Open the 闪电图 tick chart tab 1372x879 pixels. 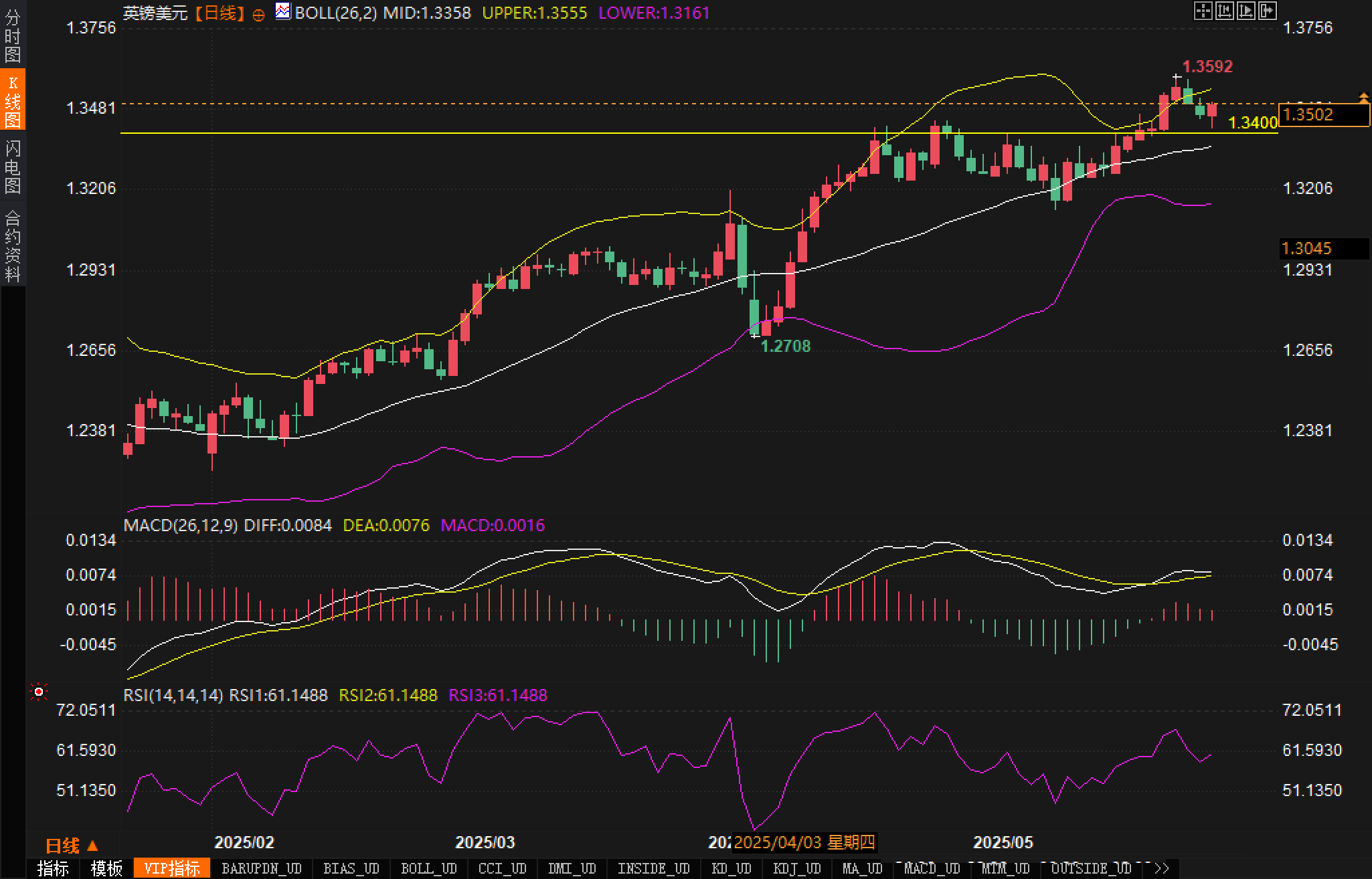click(13, 167)
